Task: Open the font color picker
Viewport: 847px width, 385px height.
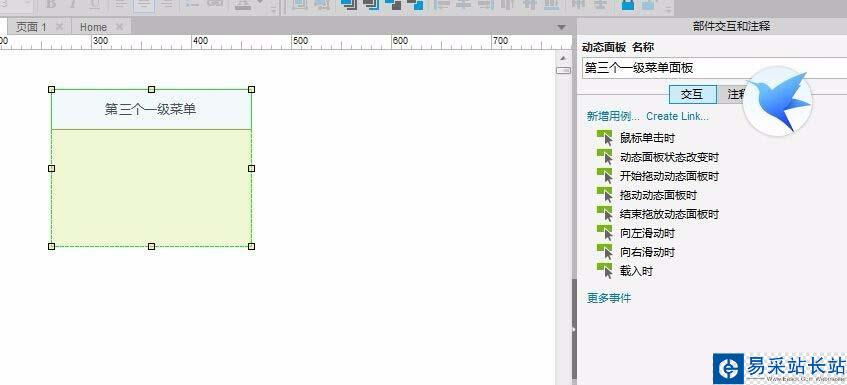Action: click(244, 4)
